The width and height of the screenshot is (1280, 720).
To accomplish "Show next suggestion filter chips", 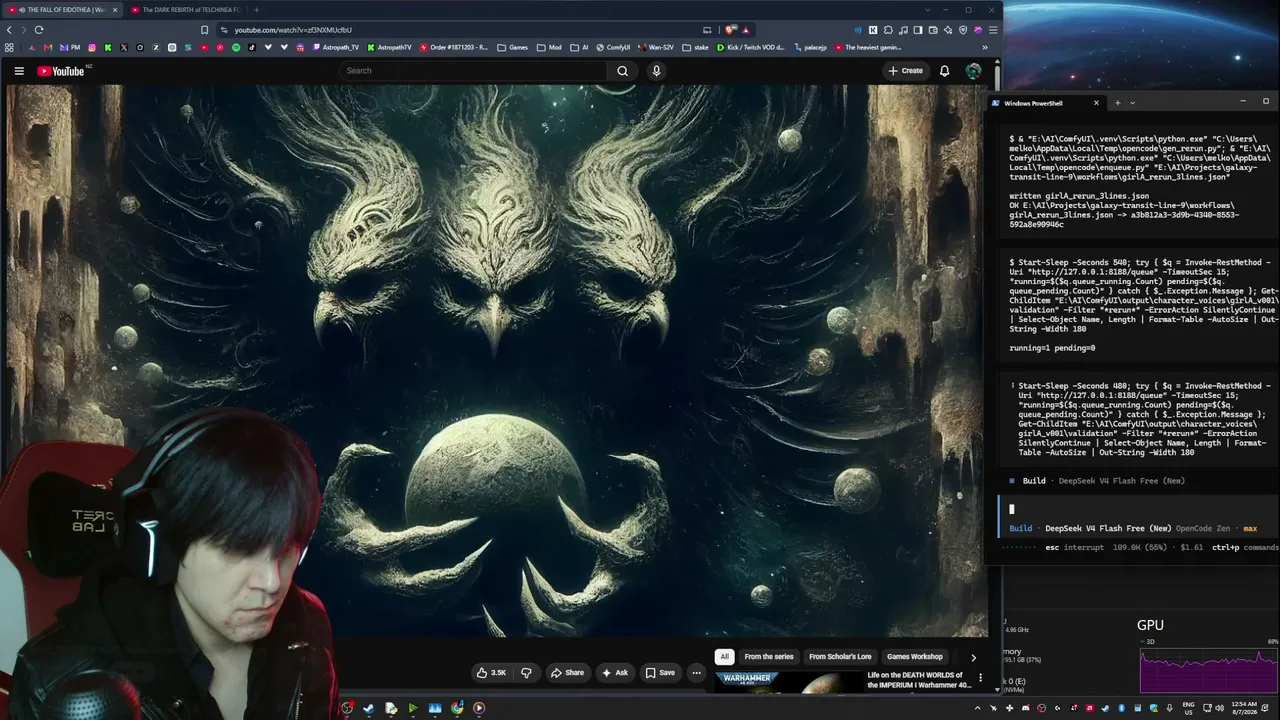I will [973, 657].
